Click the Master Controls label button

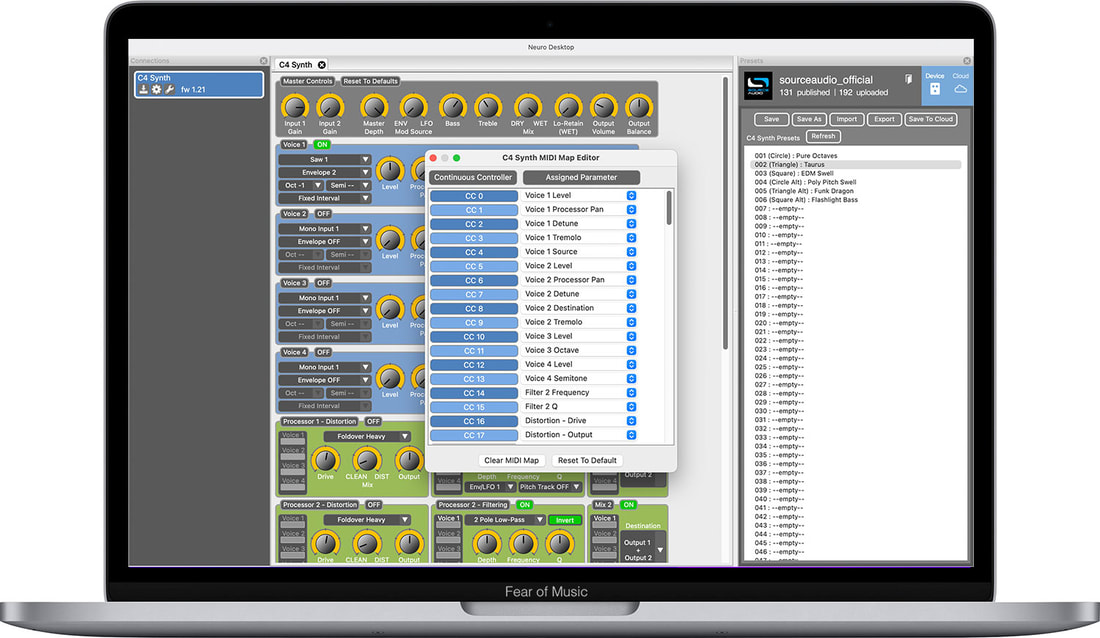(x=307, y=81)
